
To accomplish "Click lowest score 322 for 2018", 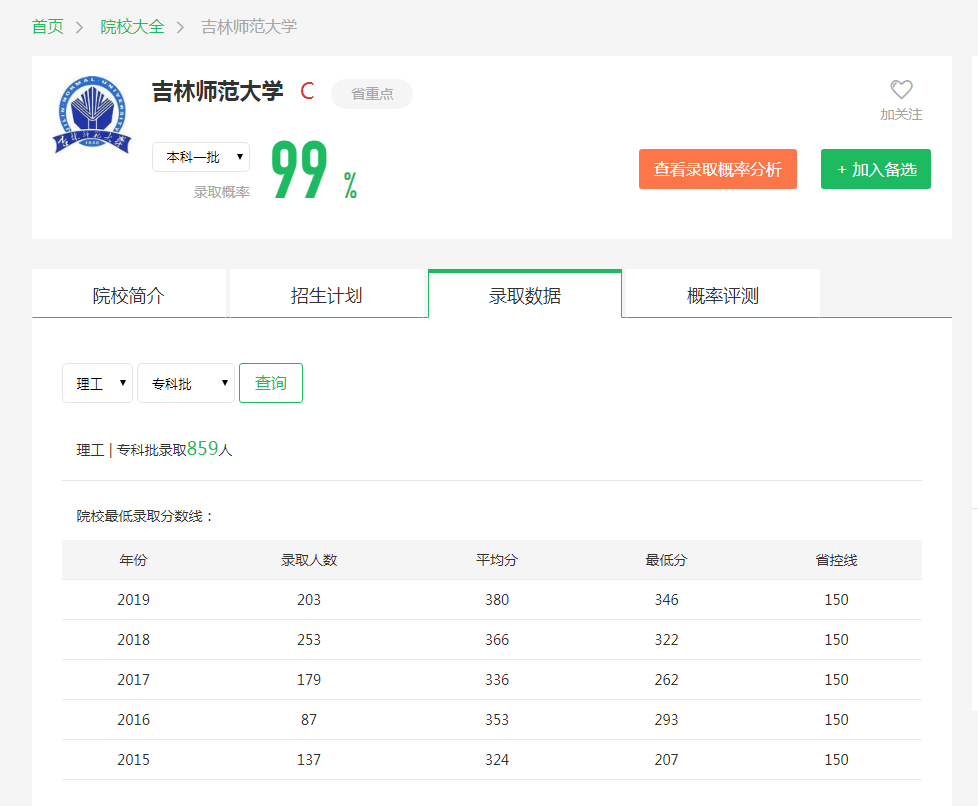I will [x=666, y=639].
